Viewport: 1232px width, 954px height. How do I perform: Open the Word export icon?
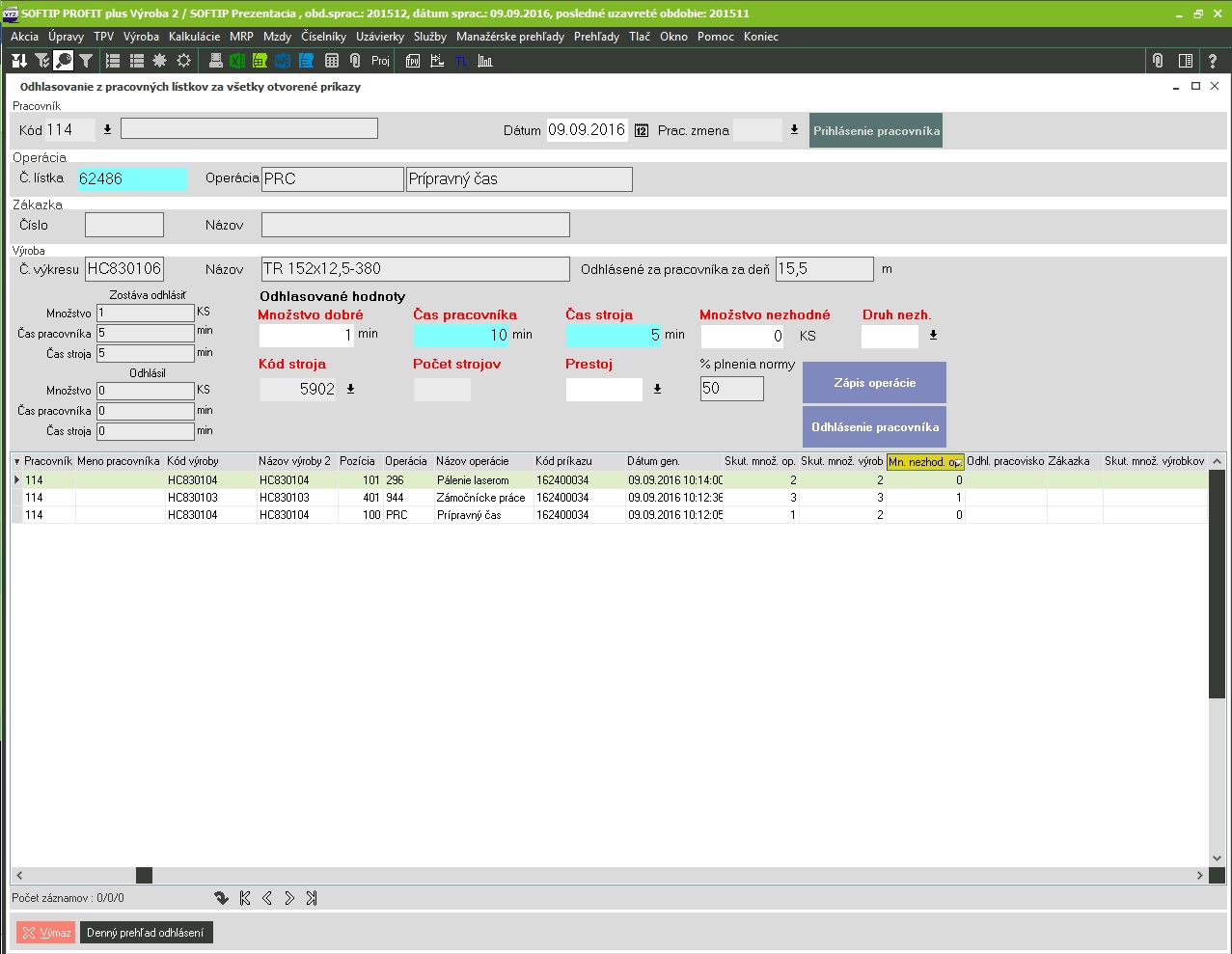click(x=283, y=61)
